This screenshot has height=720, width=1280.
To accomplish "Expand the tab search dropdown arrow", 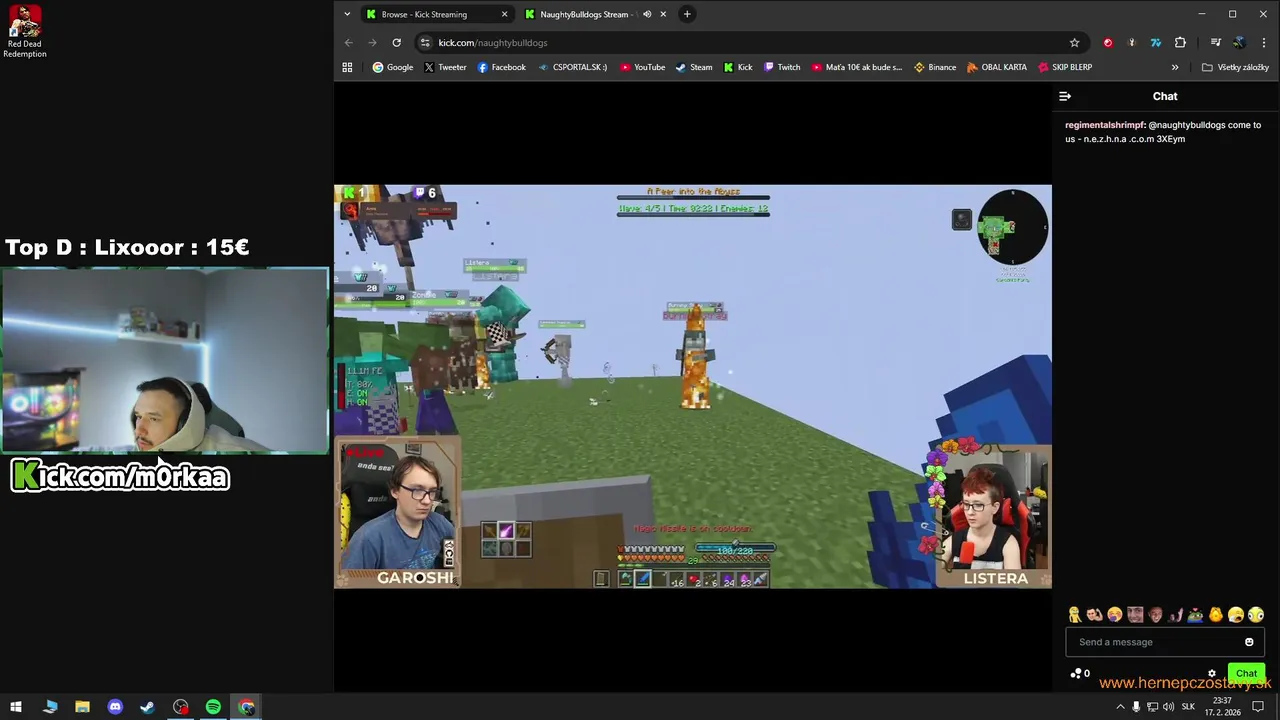I will (x=347, y=14).
